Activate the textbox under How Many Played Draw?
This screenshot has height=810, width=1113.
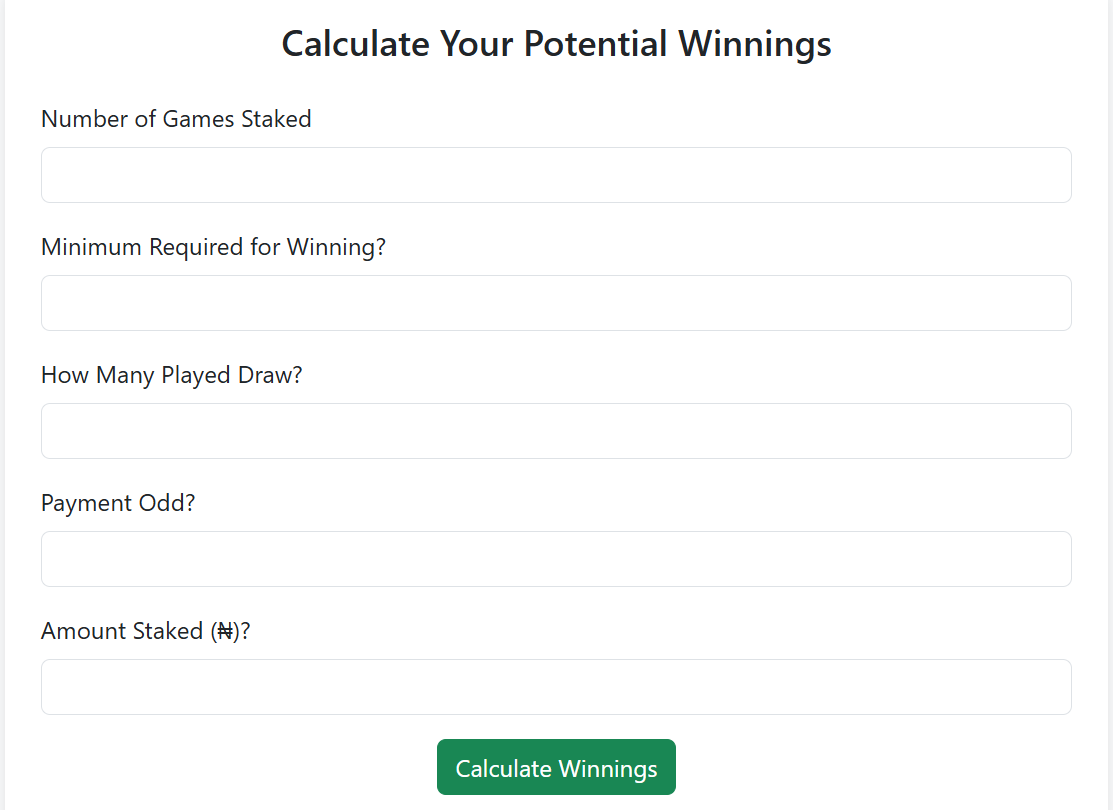click(x=556, y=431)
